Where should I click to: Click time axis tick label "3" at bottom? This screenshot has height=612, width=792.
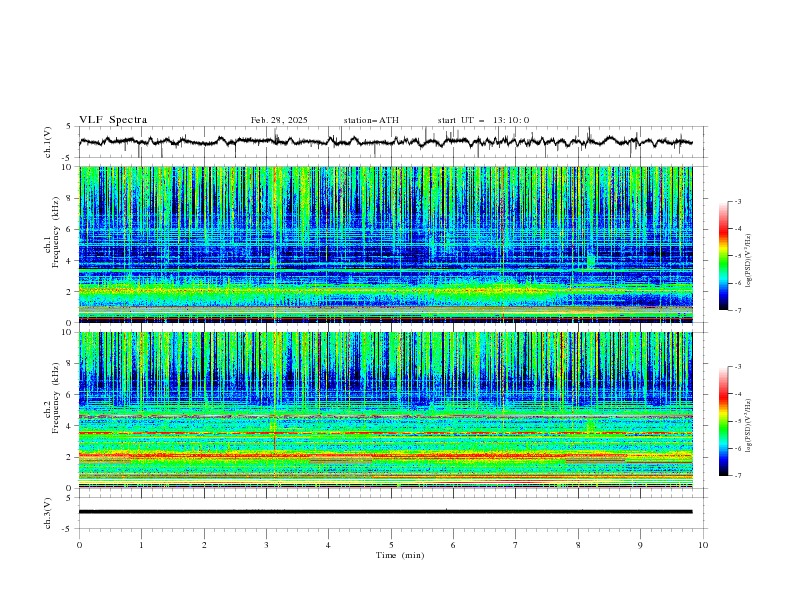[x=267, y=545]
